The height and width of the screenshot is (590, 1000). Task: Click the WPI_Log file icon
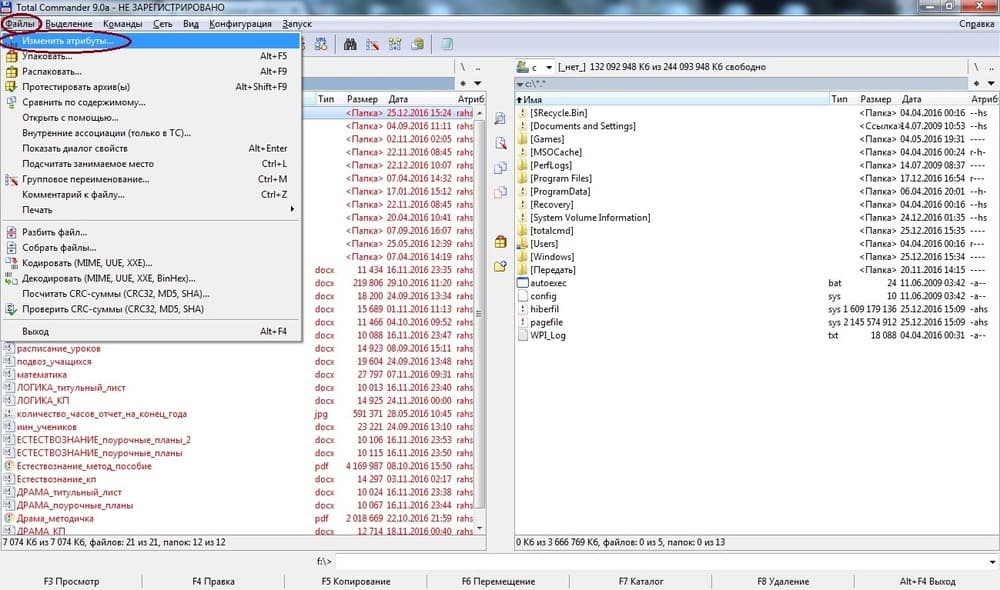tap(522, 335)
